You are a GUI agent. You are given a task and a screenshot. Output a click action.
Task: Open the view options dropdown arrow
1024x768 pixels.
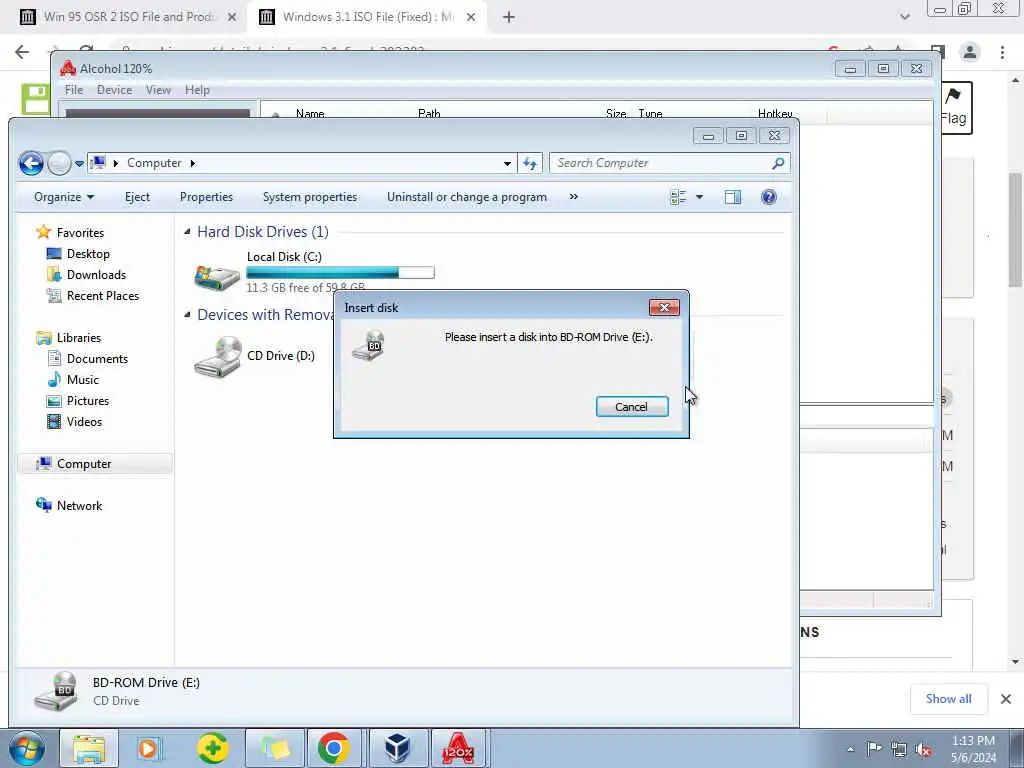coord(699,197)
